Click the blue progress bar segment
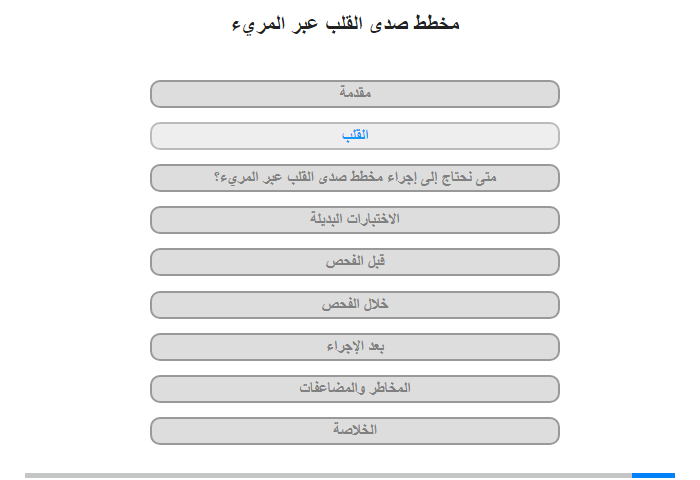 (653, 476)
